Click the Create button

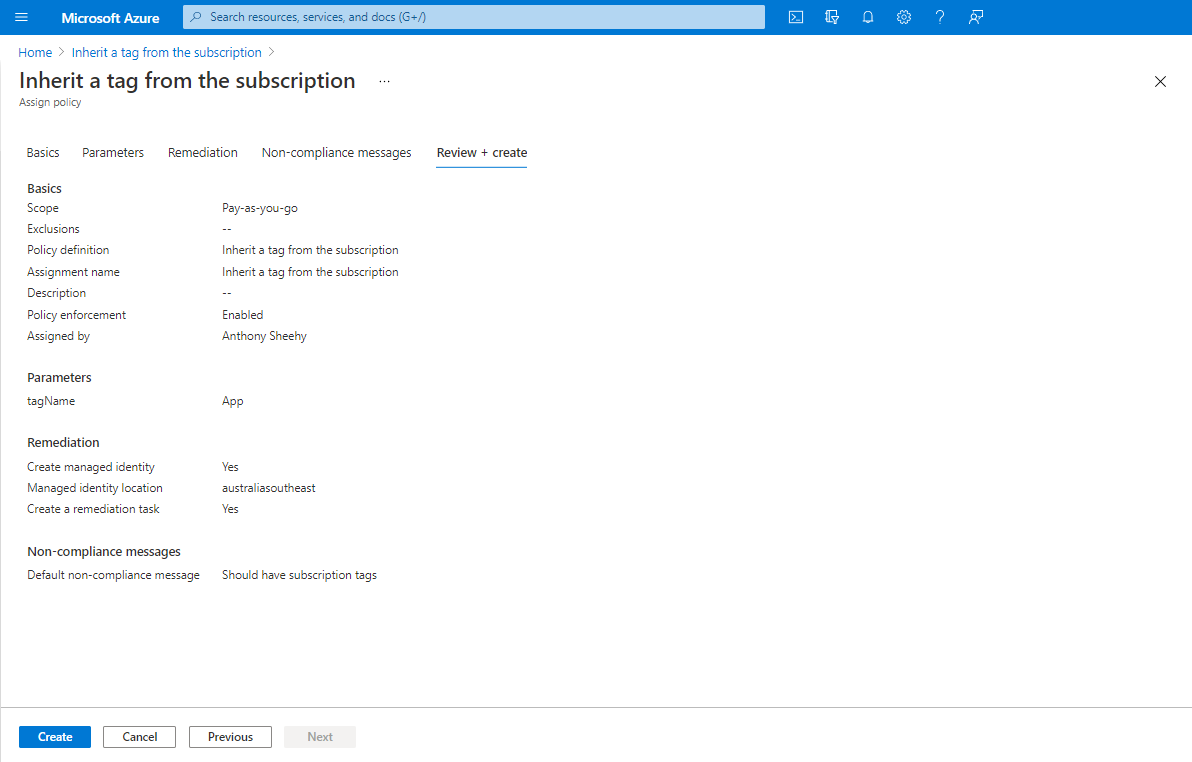pyautogui.click(x=55, y=737)
